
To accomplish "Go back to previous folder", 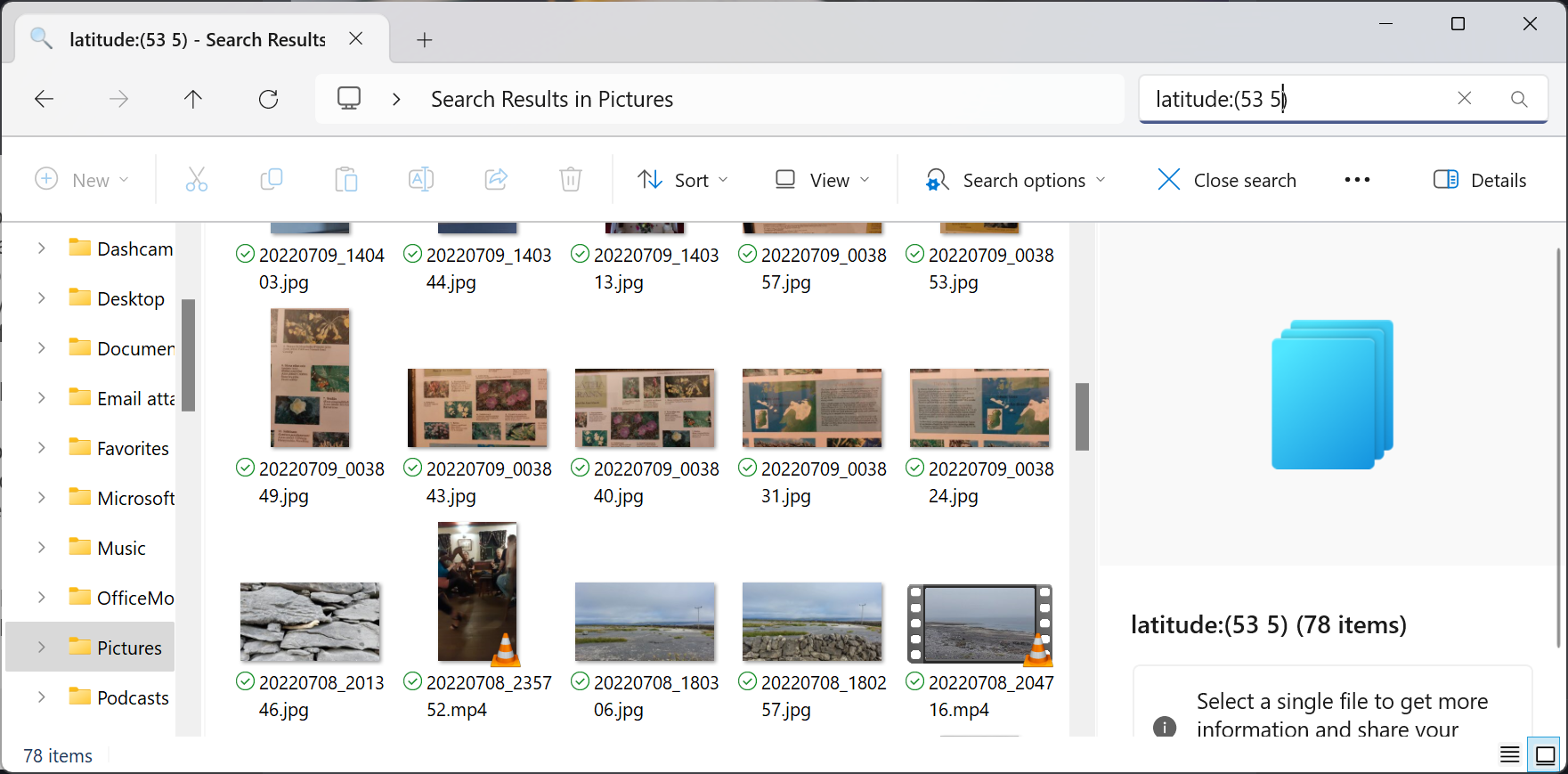I will pyautogui.click(x=44, y=99).
